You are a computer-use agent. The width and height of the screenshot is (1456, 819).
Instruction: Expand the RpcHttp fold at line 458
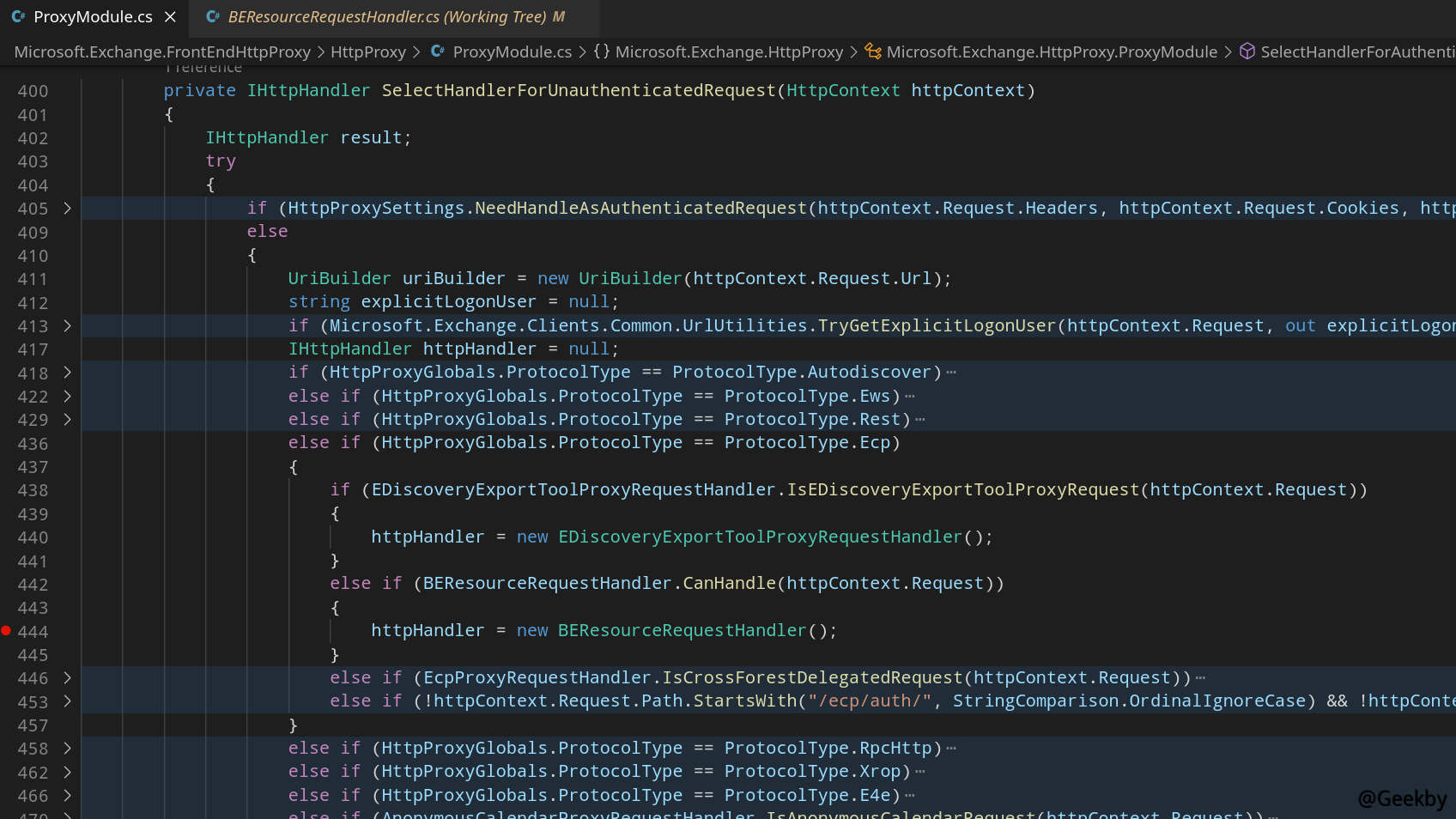67,749
